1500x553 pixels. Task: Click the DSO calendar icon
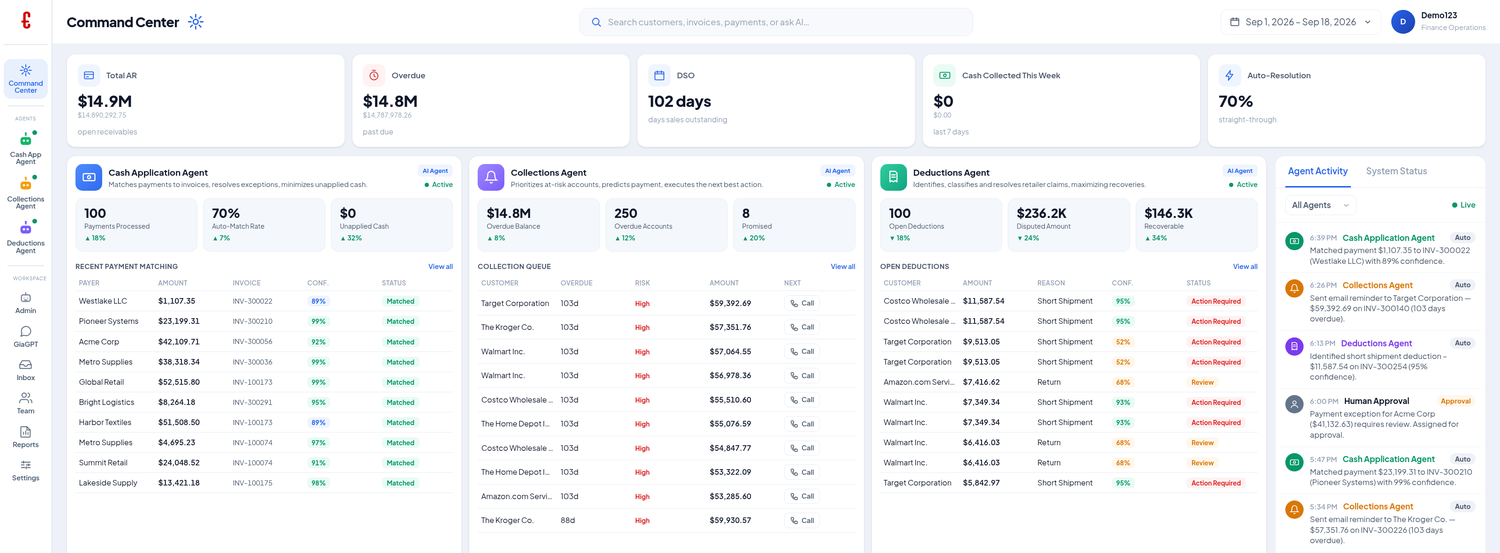coord(659,75)
